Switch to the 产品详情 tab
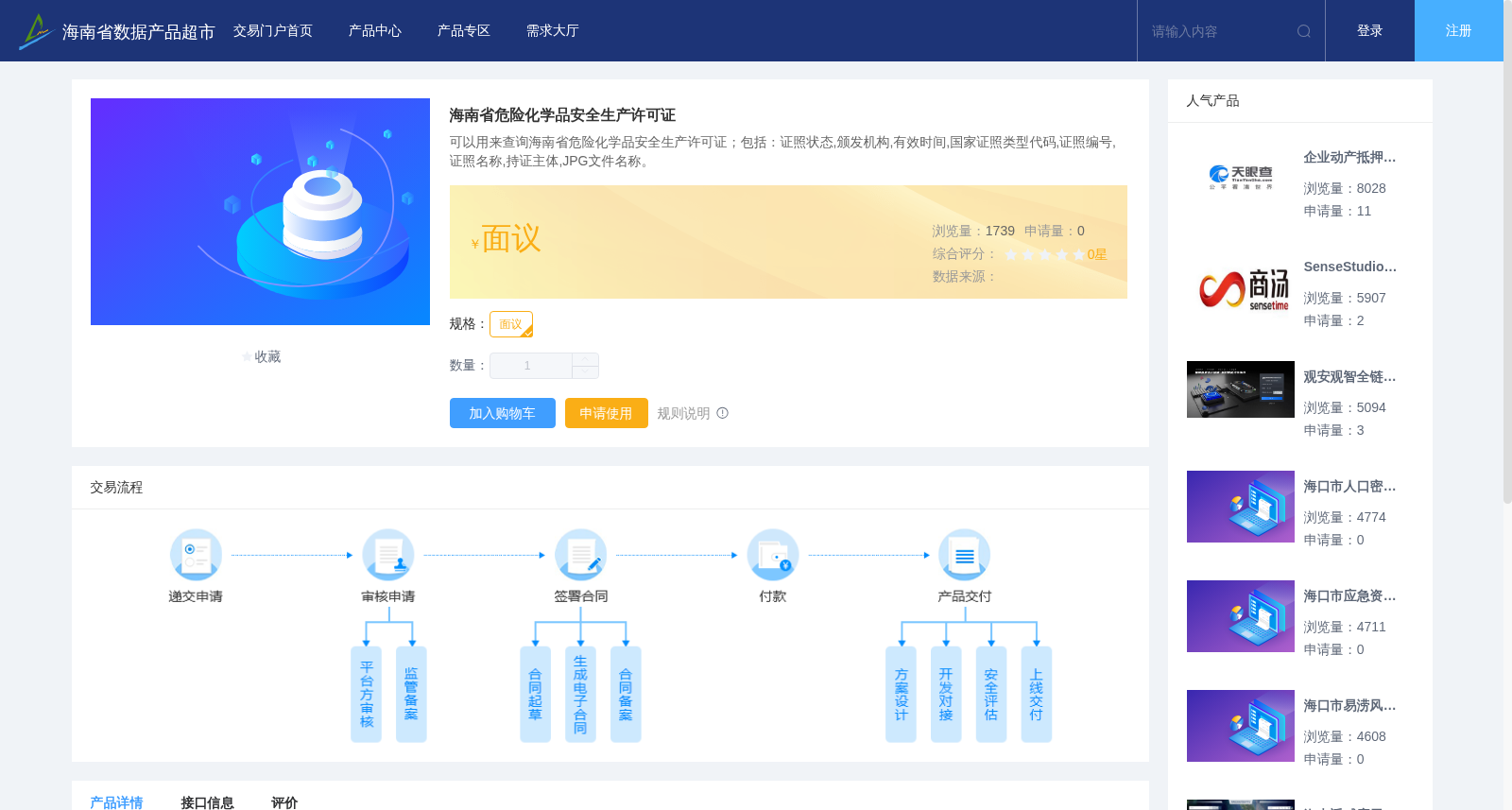Image resolution: width=1512 pixels, height=810 pixels. click(x=116, y=801)
